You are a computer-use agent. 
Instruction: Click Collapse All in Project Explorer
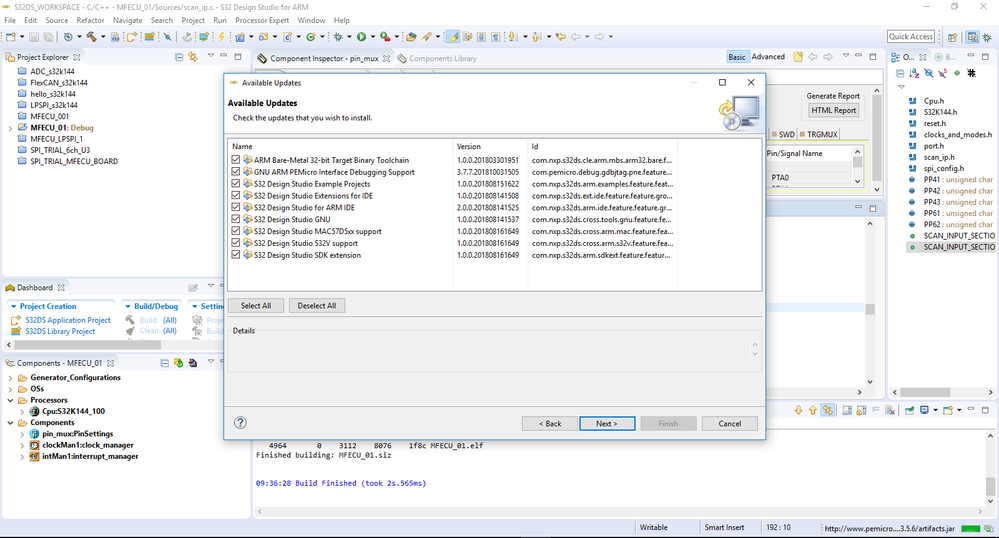178,57
